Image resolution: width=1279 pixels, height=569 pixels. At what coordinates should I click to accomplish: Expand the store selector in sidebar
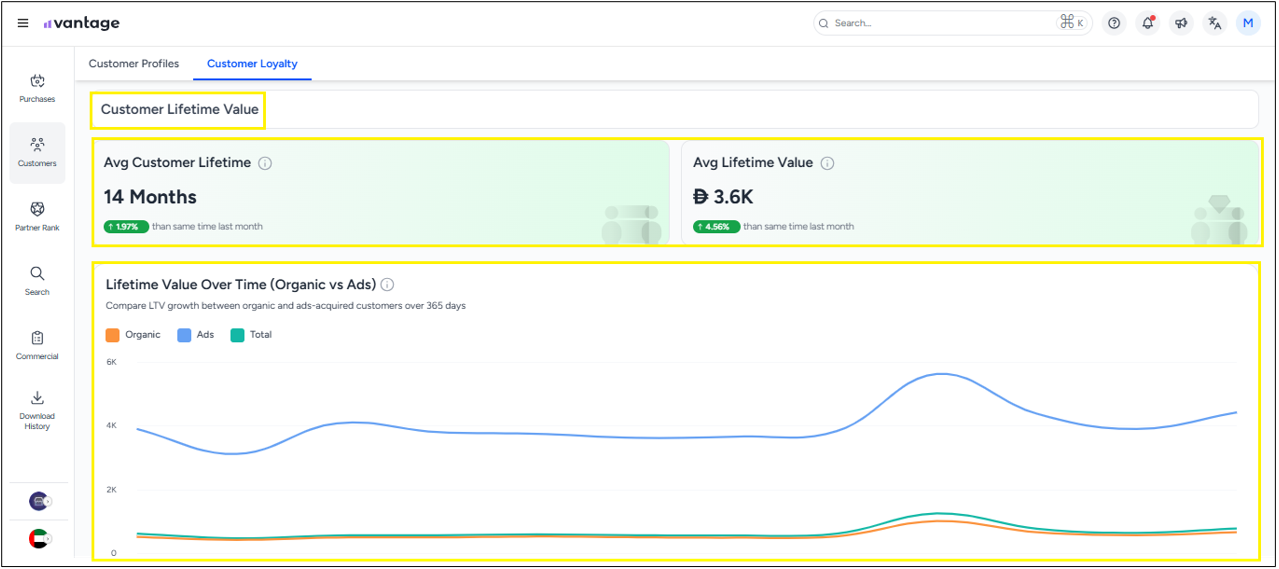[40, 501]
